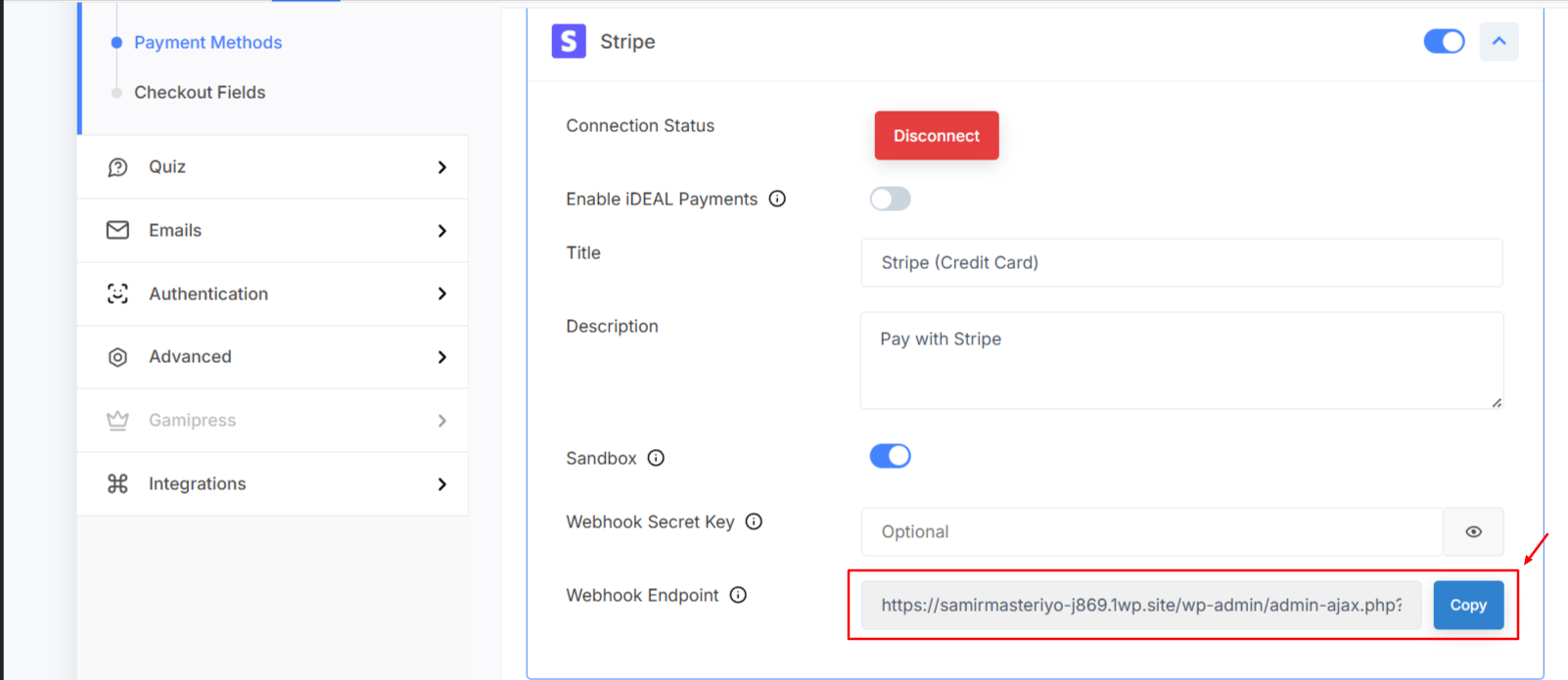Click info icon beside Webhook Secret Key
This screenshot has height=680, width=1568.
click(754, 521)
